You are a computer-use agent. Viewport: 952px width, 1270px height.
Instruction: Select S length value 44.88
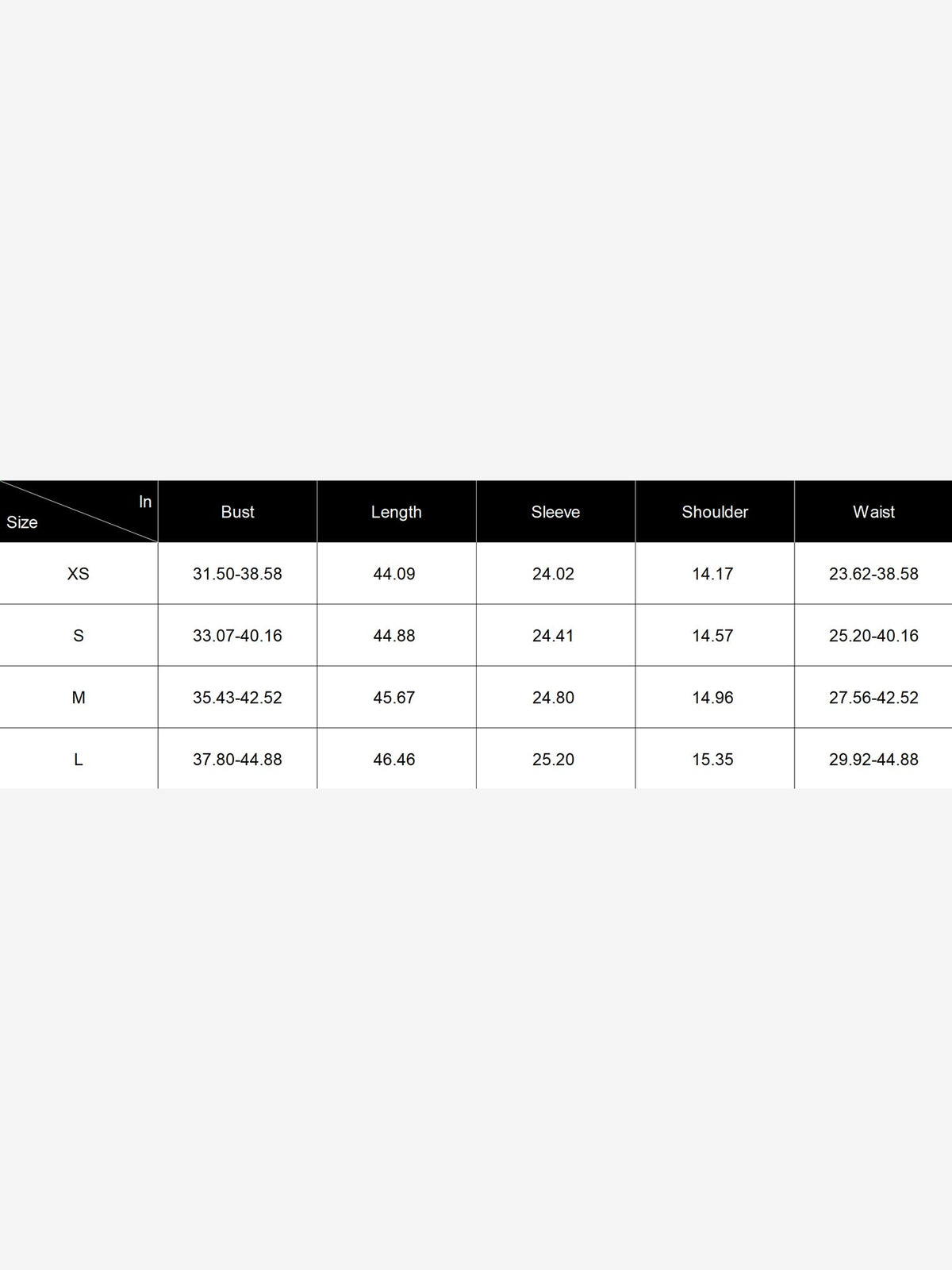click(x=394, y=635)
